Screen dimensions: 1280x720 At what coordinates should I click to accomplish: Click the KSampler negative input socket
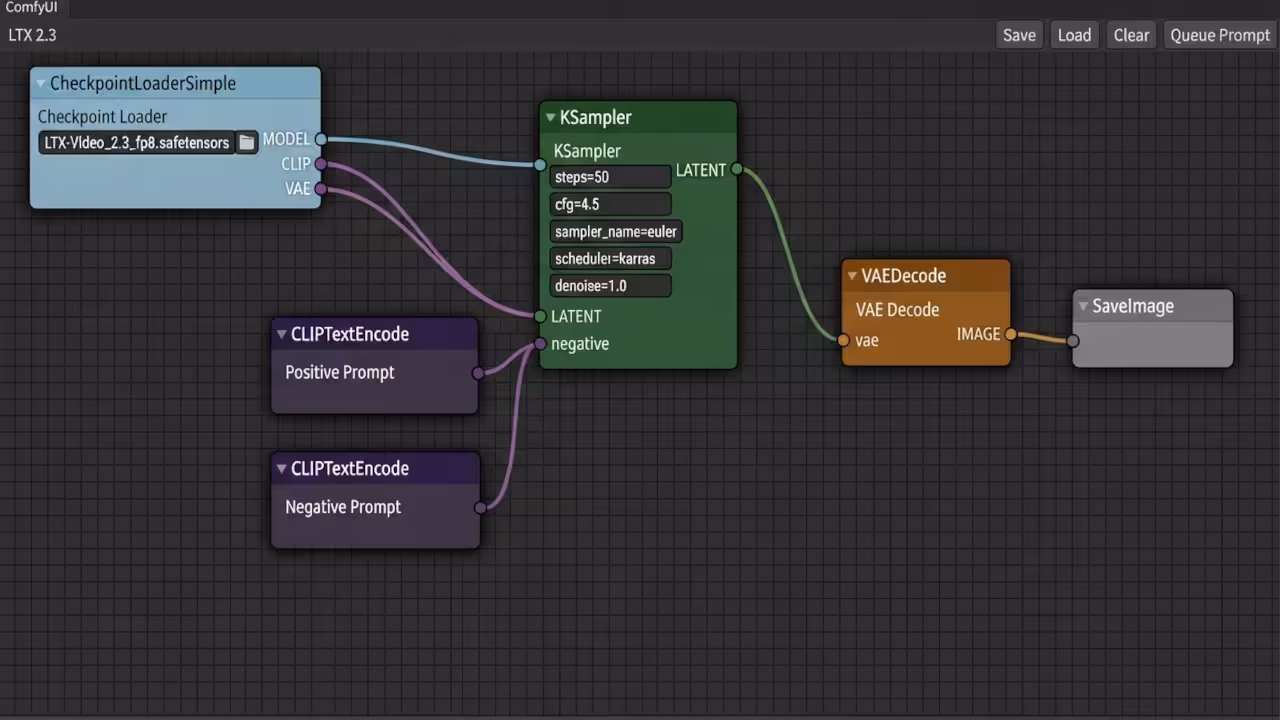click(x=541, y=344)
